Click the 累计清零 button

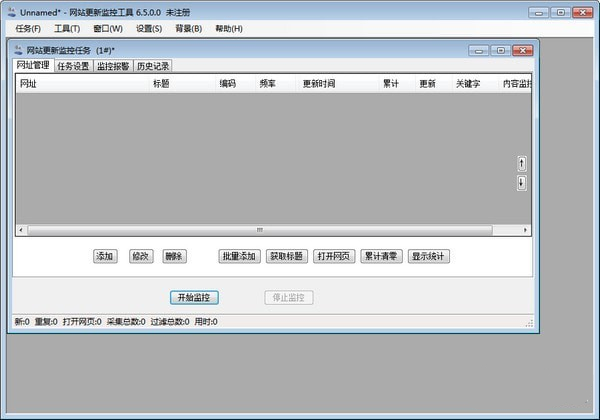click(381, 256)
